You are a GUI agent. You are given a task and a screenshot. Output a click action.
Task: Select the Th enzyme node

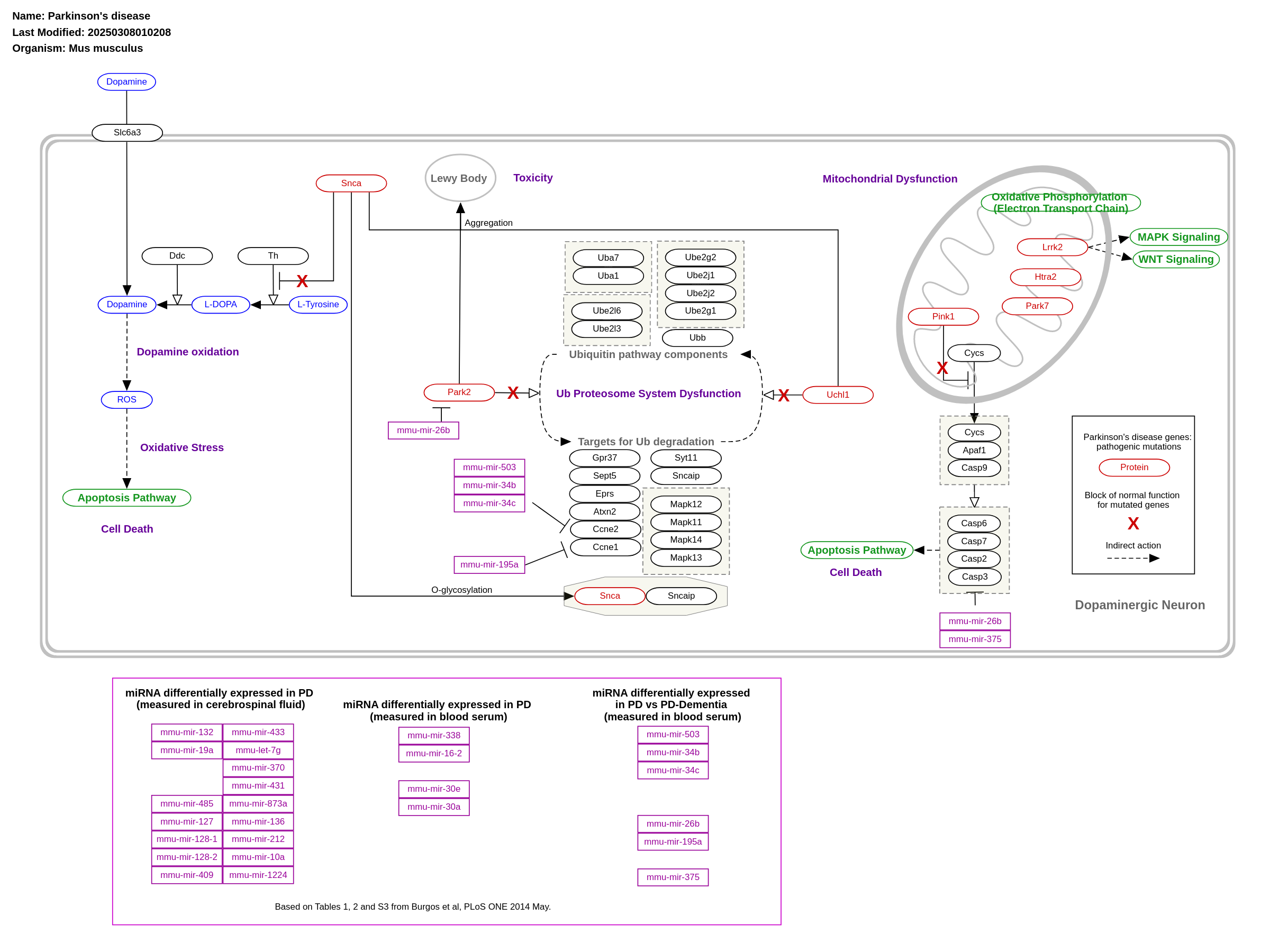(x=273, y=256)
